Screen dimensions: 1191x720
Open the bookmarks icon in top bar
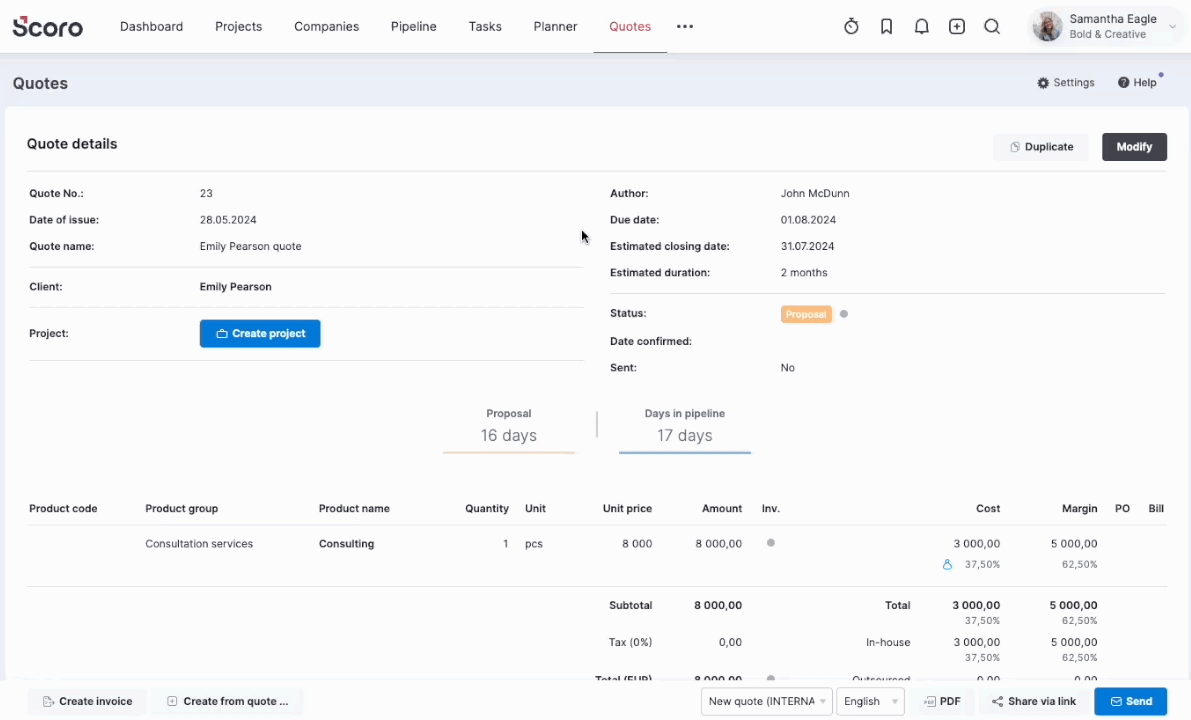click(x=886, y=27)
